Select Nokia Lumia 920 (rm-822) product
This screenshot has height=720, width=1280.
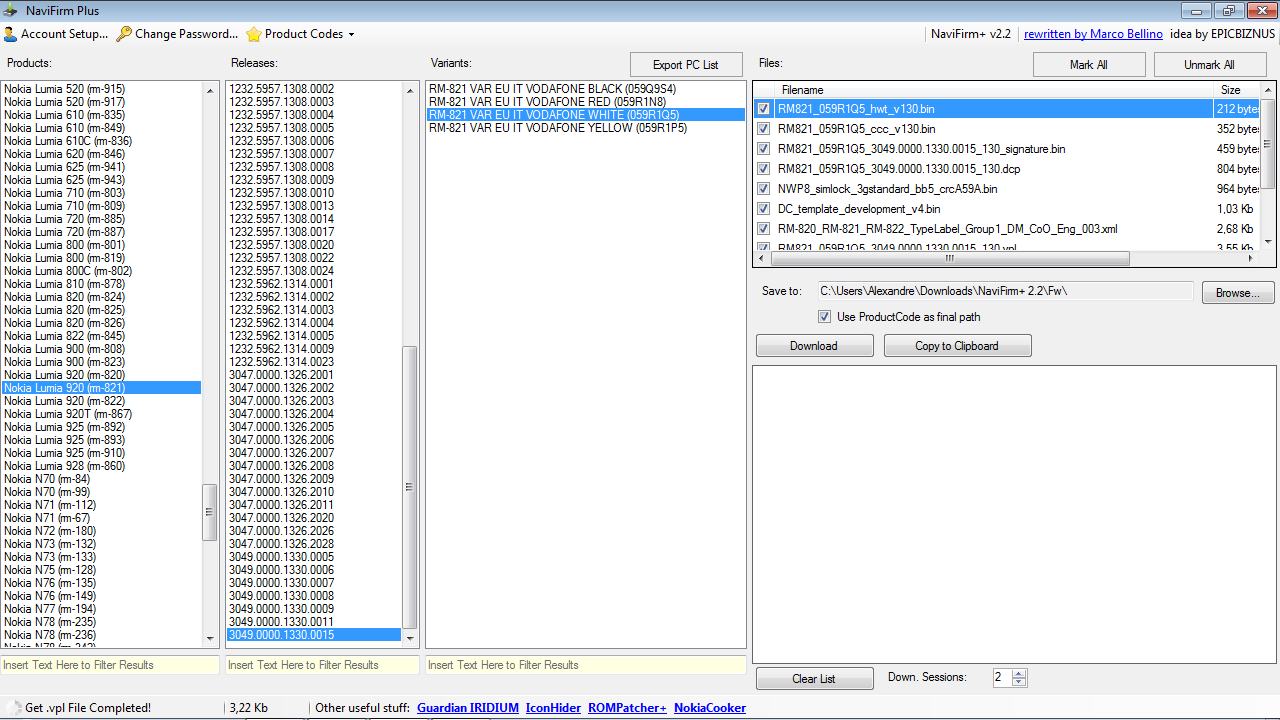point(101,401)
